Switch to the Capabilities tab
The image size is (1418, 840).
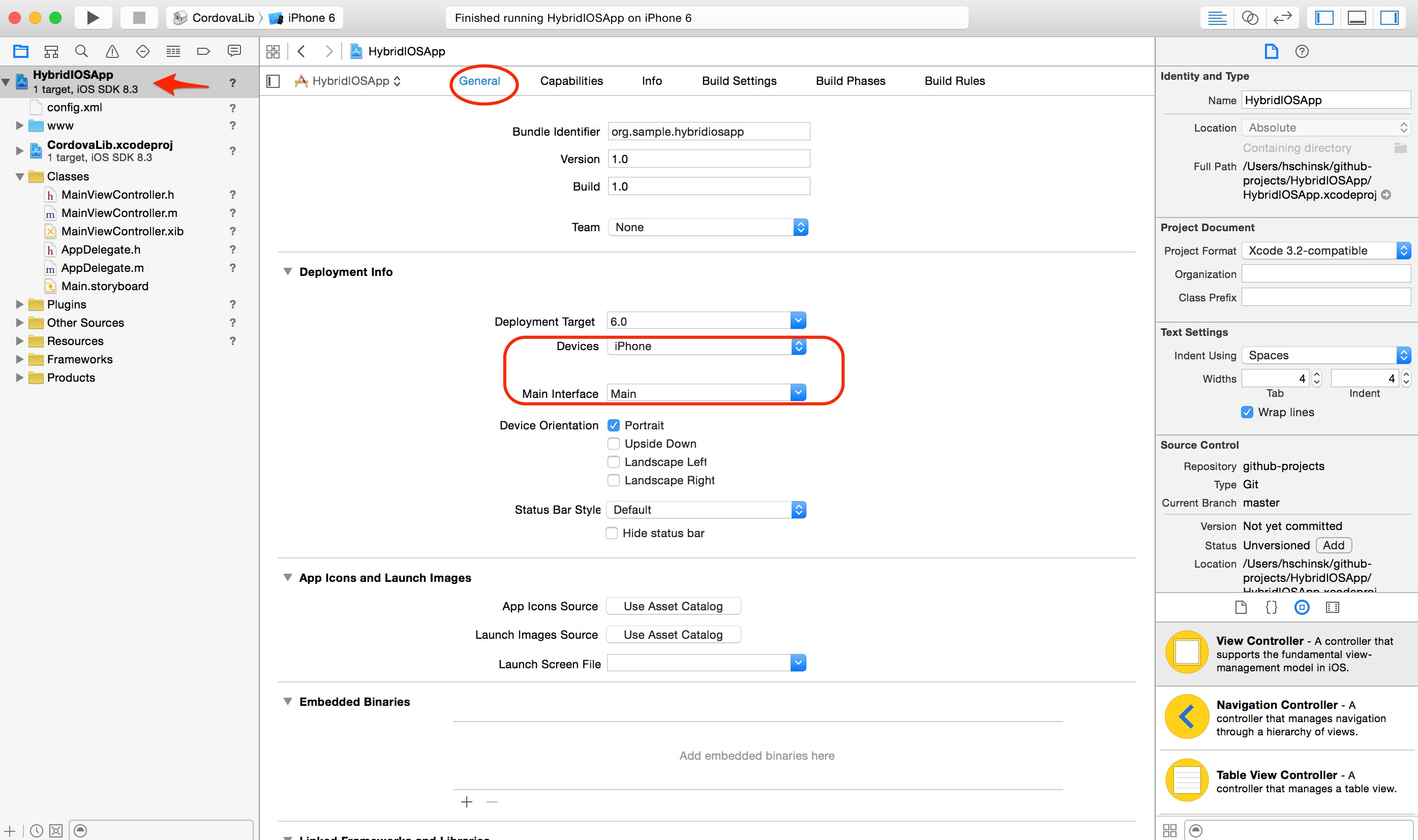(571, 81)
